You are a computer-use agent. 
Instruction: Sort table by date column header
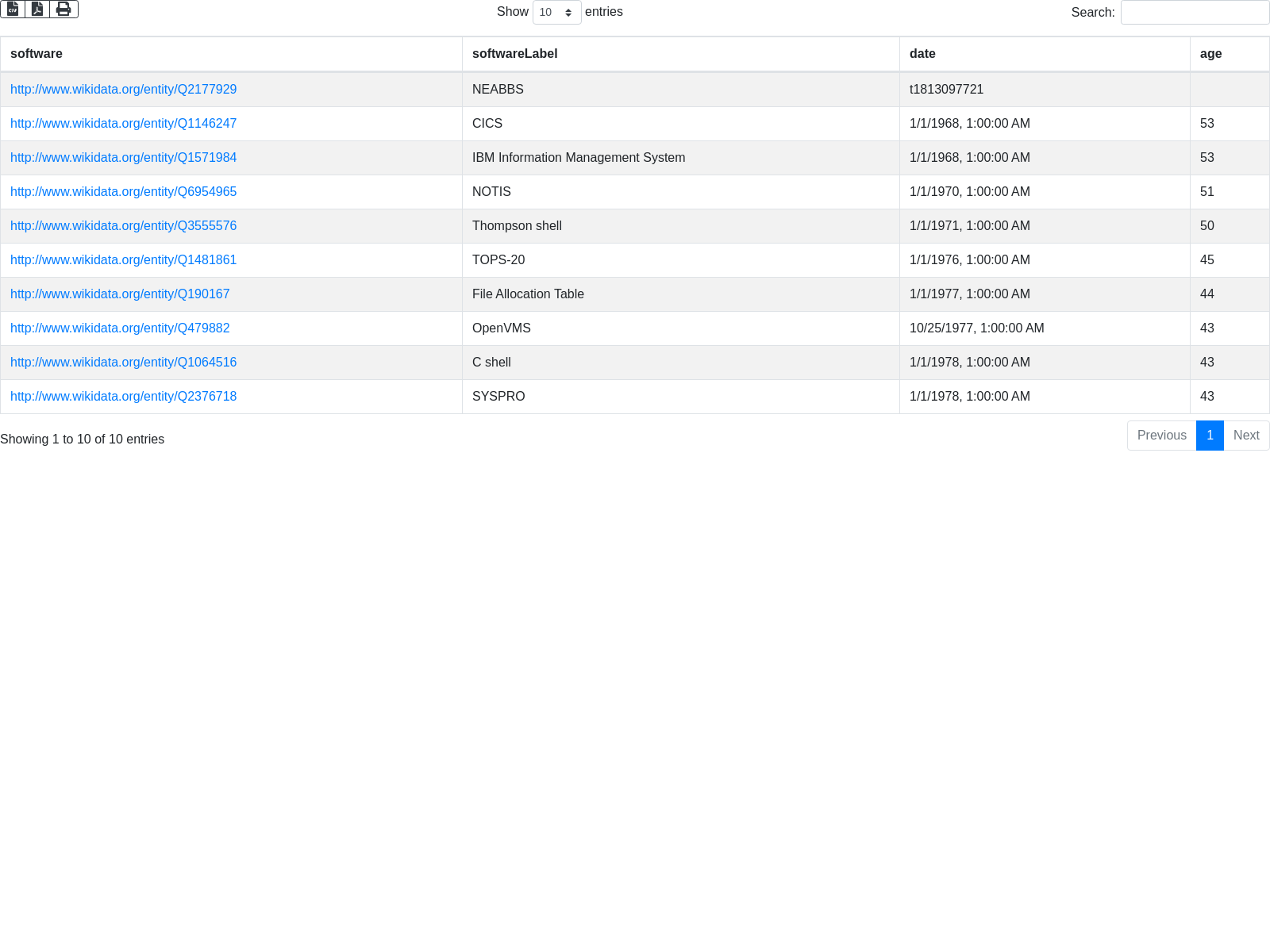point(922,54)
